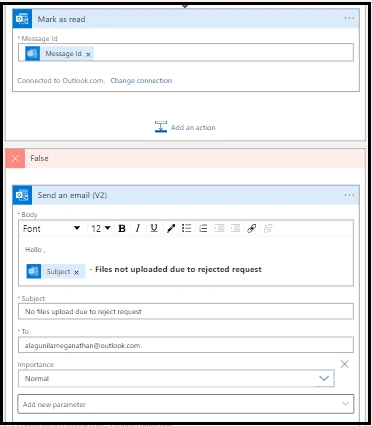
Task: Remove the Subject token from body
Action: [77, 272]
